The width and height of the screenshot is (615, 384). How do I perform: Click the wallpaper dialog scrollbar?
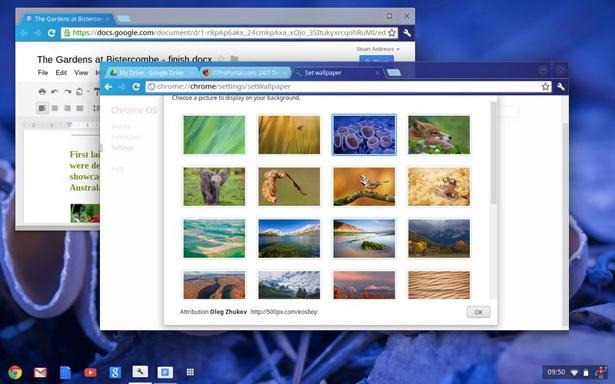493,153
